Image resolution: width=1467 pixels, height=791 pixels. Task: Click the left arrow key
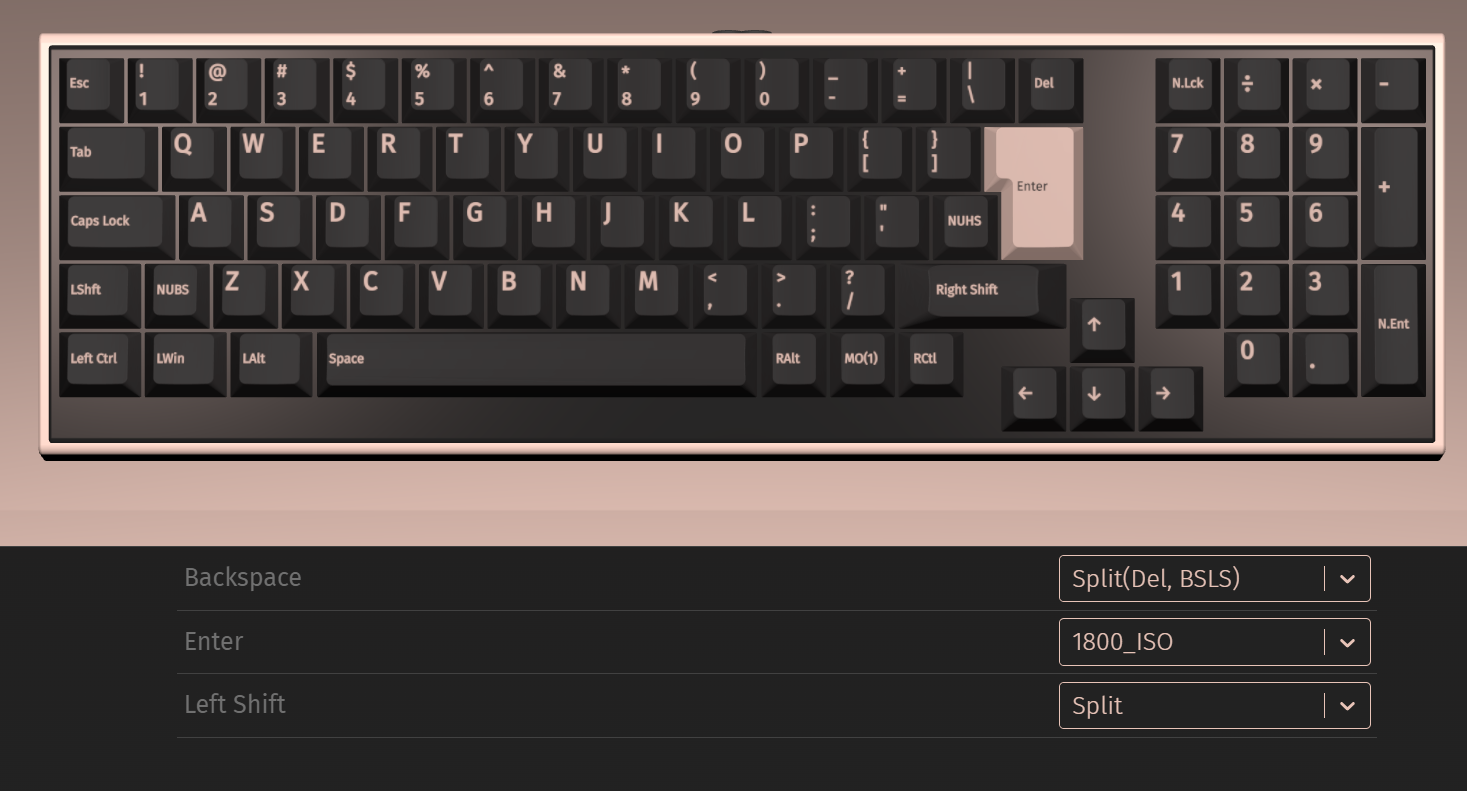[x=1033, y=397]
